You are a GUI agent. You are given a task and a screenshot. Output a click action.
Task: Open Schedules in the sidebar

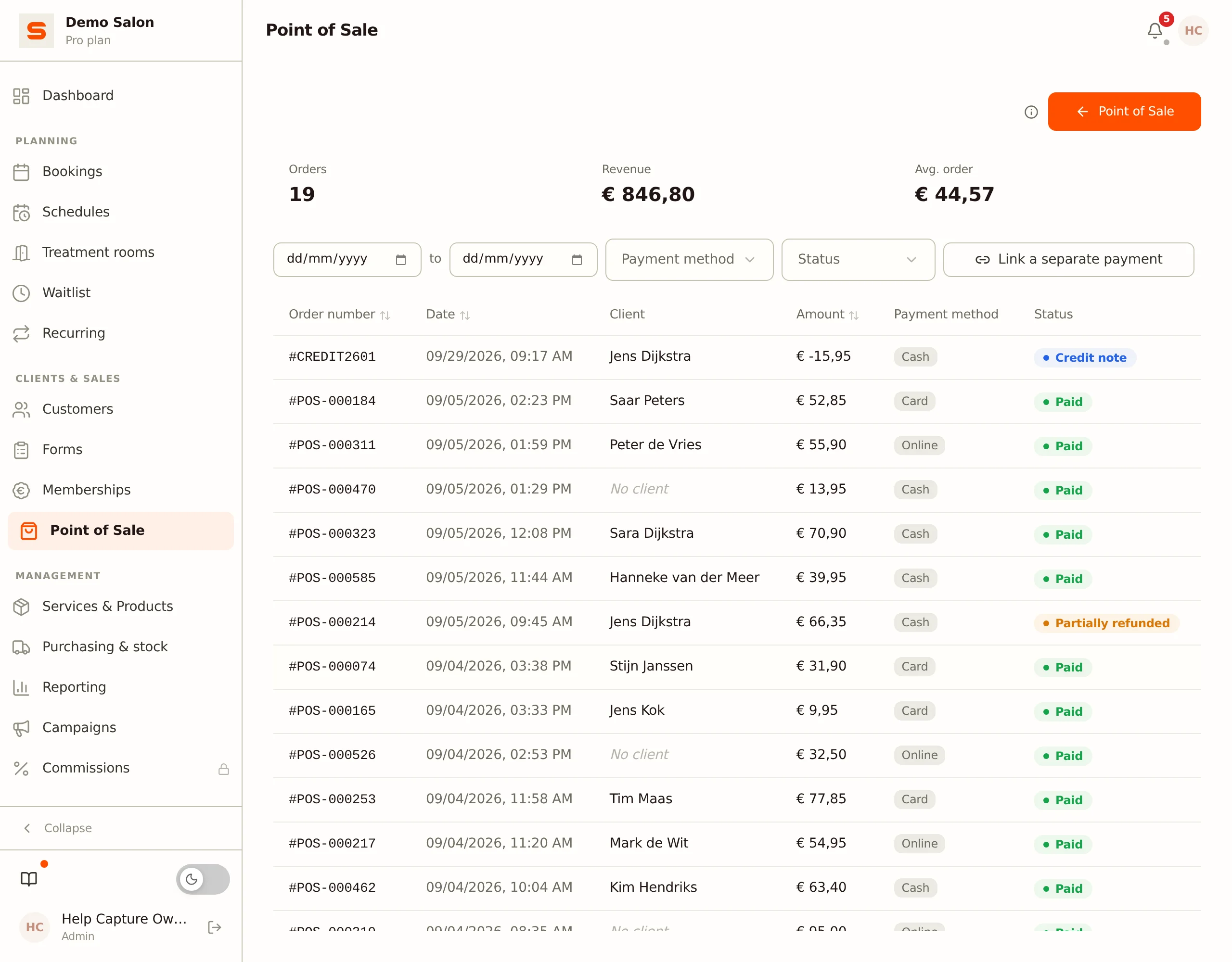(x=121, y=212)
